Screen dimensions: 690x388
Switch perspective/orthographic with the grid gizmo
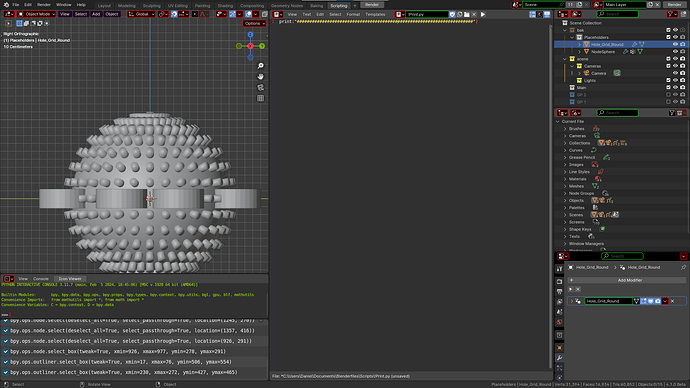point(261,98)
